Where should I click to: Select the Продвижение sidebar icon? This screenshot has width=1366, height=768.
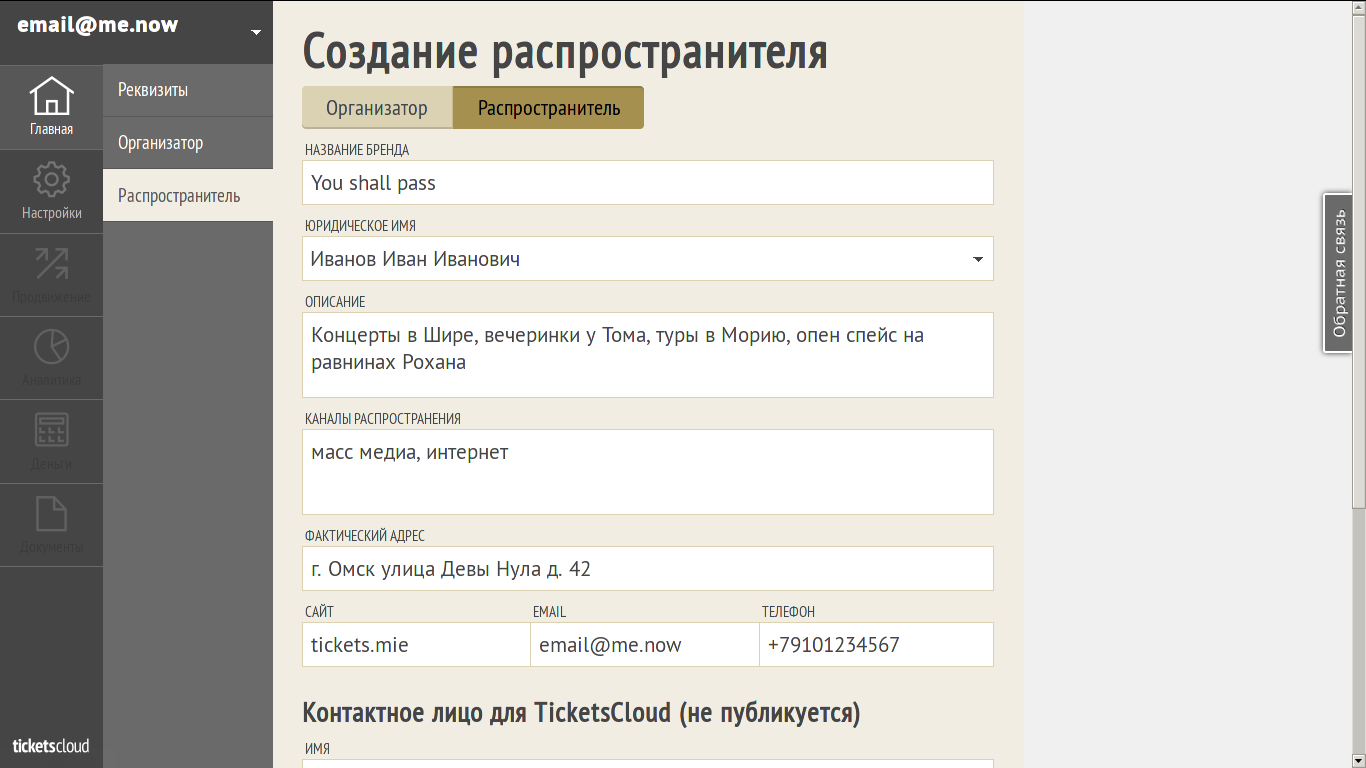[51, 273]
